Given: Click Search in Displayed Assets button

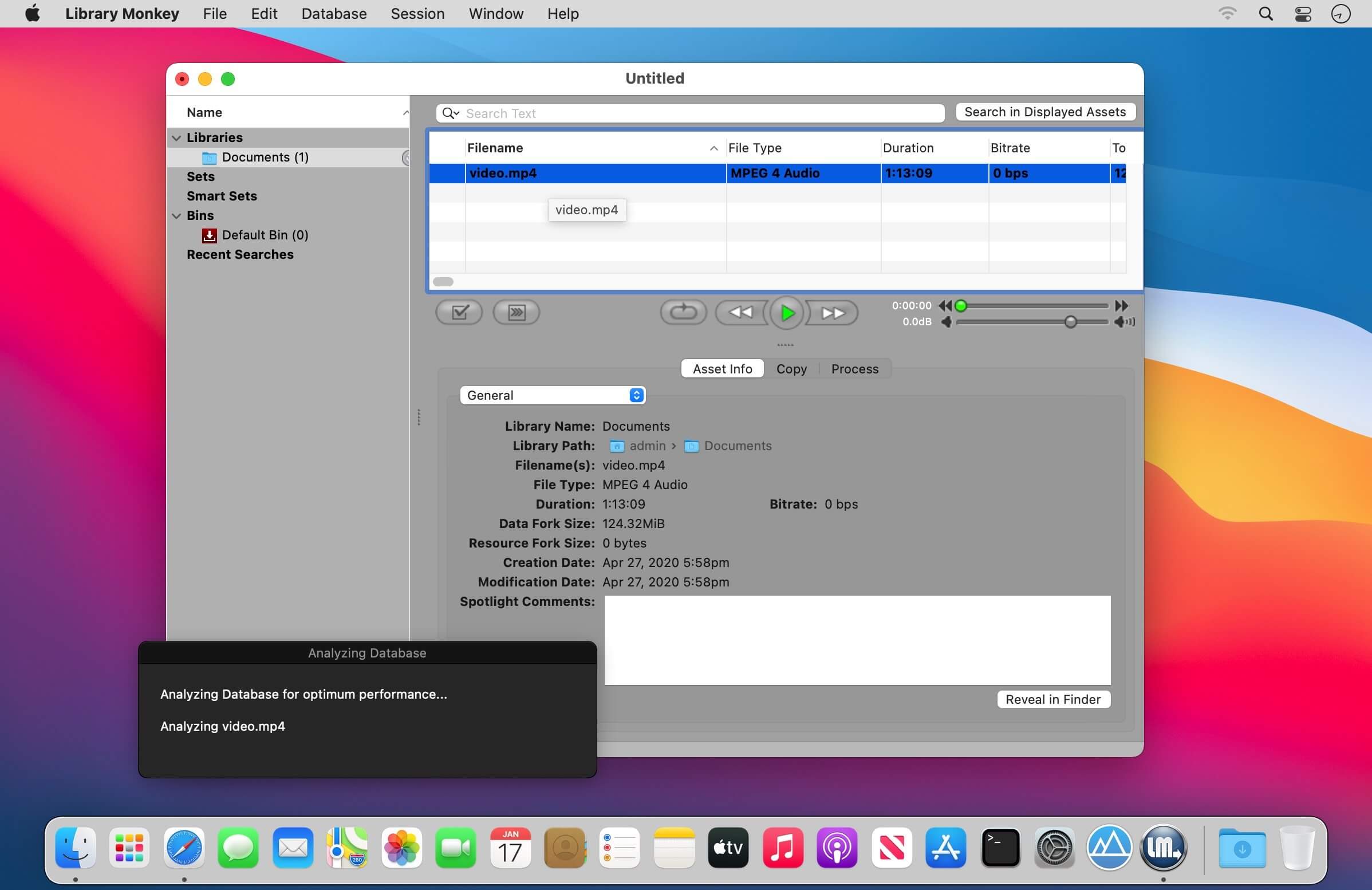Looking at the screenshot, I should (x=1044, y=112).
